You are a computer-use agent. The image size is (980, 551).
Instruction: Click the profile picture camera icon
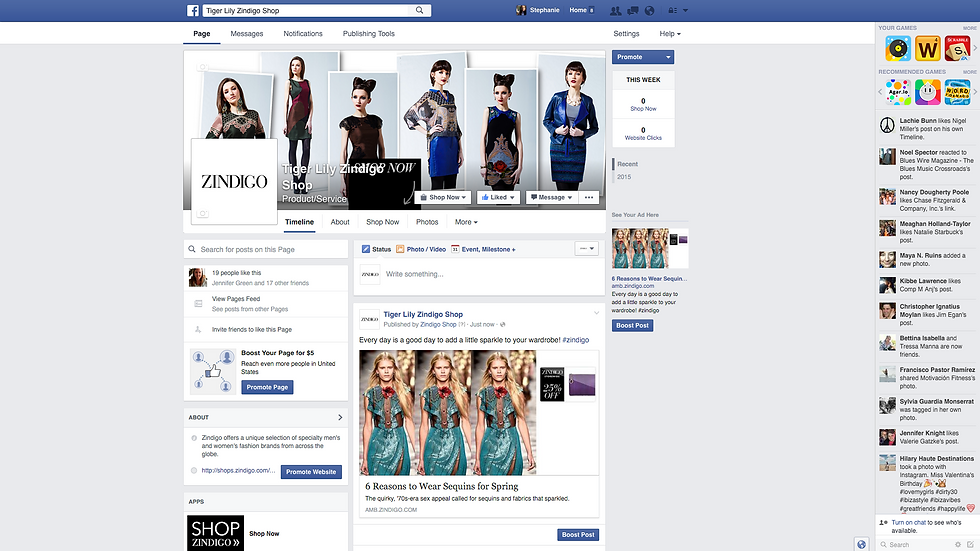pos(202,214)
